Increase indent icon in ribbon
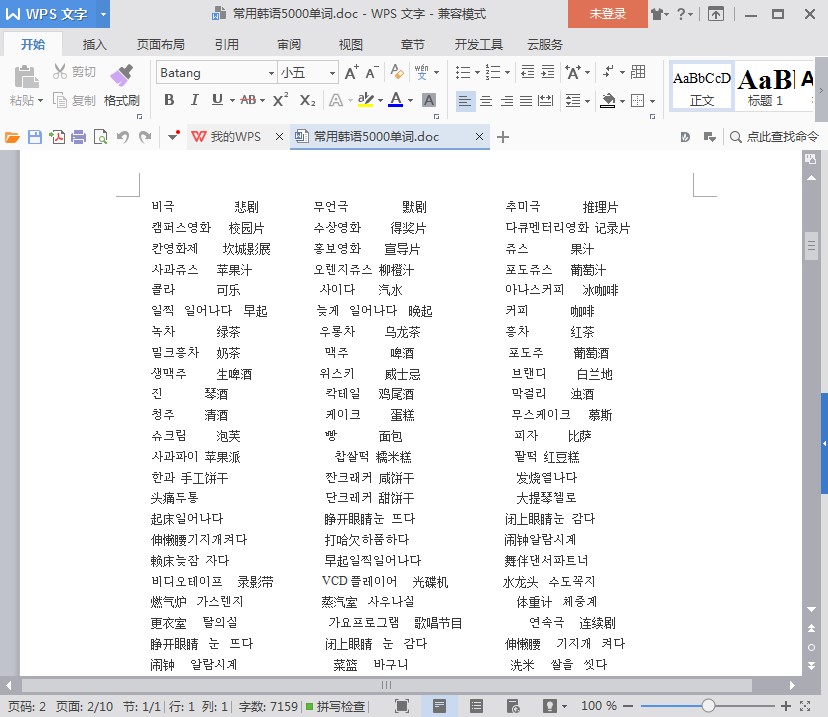Image resolution: width=828 pixels, height=717 pixels. tap(548, 72)
